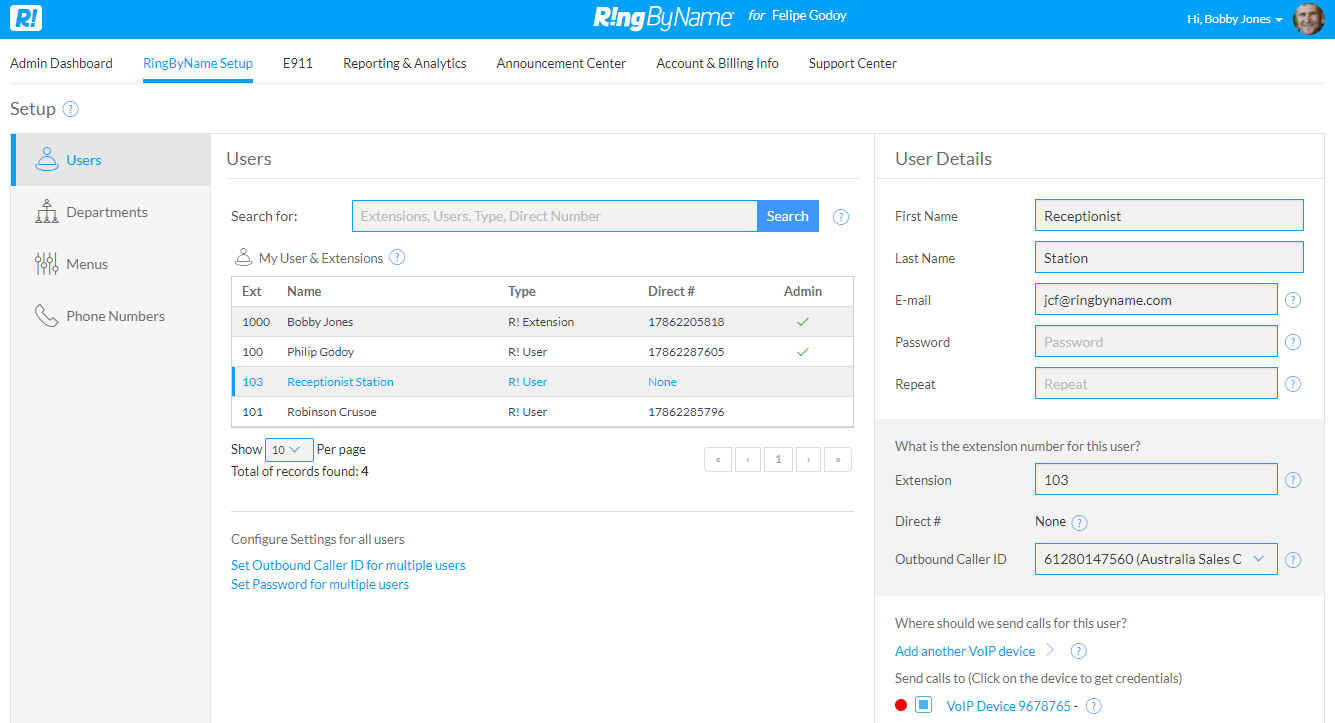Image resolution: width=1335 pixels, height=723 pixels.
Task: Click the Menus sliders icon
Action: click(46, 263)
